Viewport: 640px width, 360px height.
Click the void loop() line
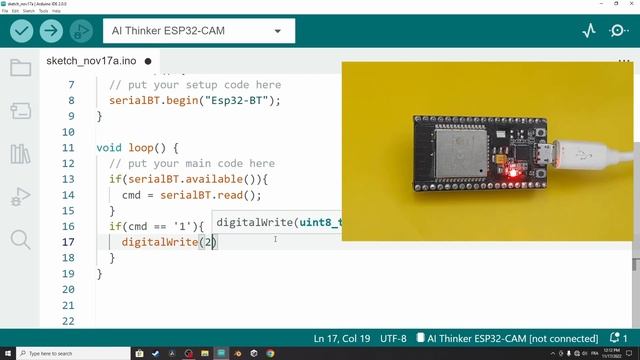pos(137,148)
